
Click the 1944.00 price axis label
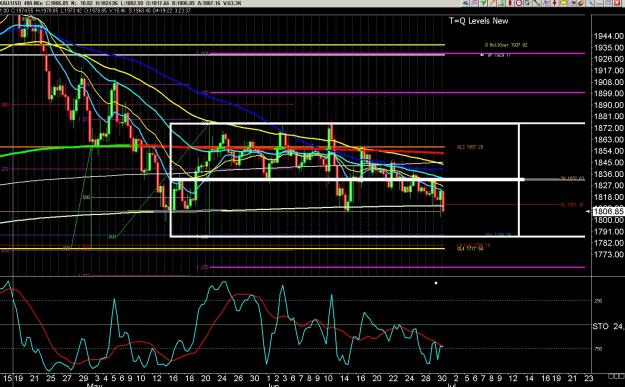point(609,36)
